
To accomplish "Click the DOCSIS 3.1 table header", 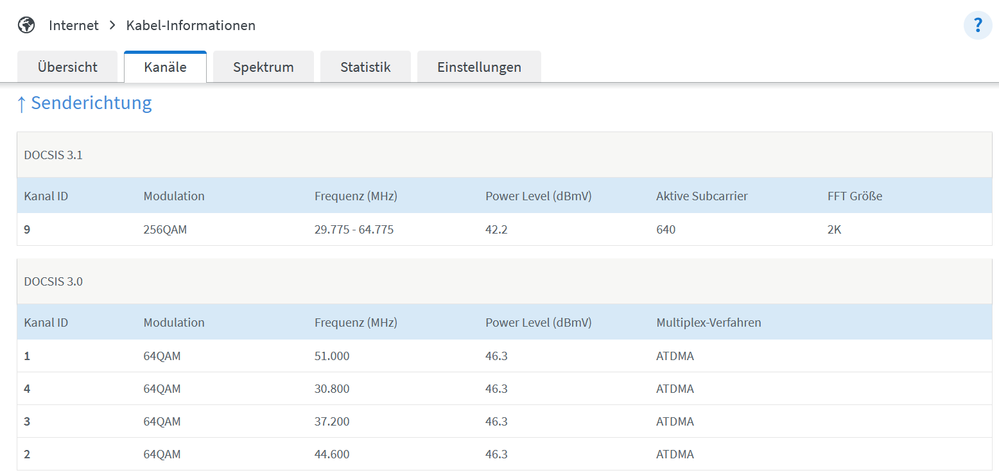I will 53,155.
